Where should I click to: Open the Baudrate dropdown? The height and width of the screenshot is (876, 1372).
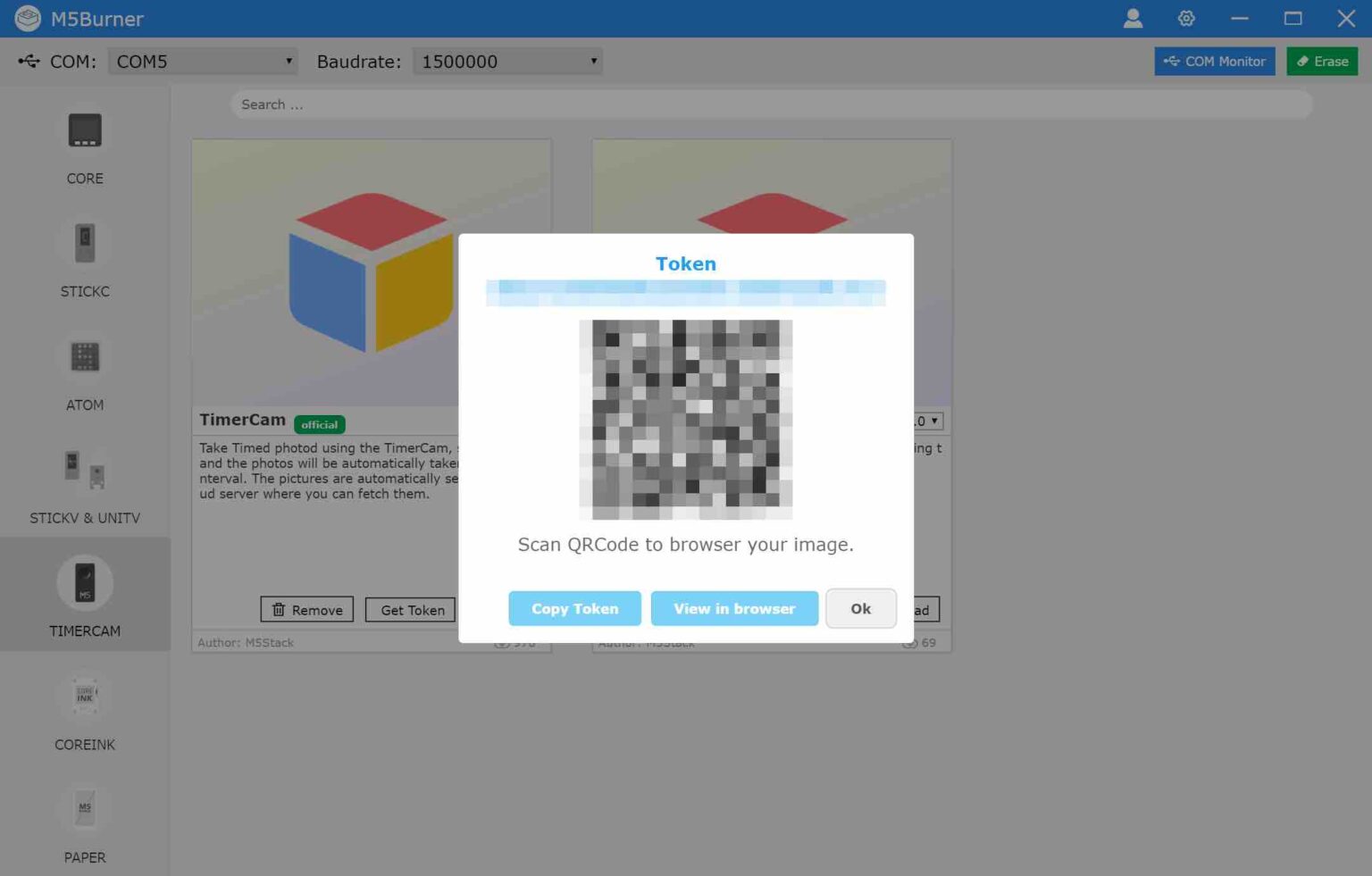[x=506, y=61]
